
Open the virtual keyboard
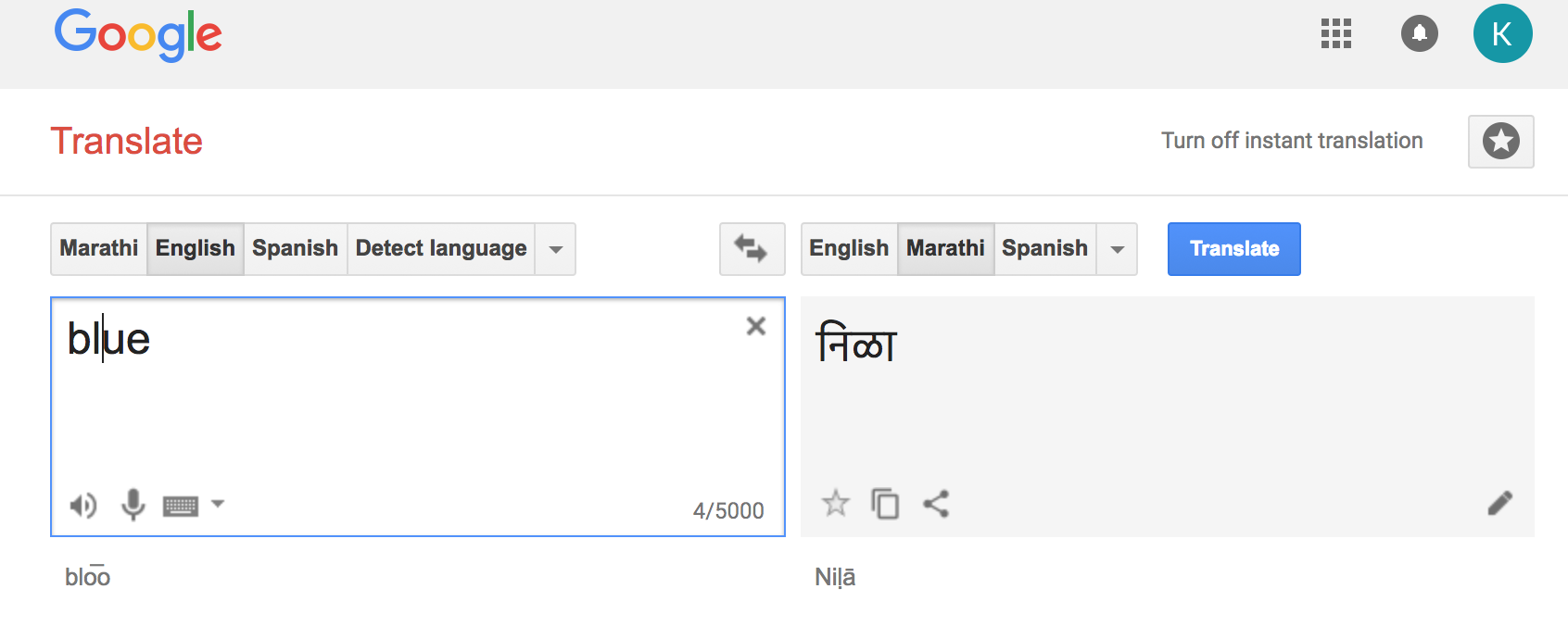tap(180, 506)
